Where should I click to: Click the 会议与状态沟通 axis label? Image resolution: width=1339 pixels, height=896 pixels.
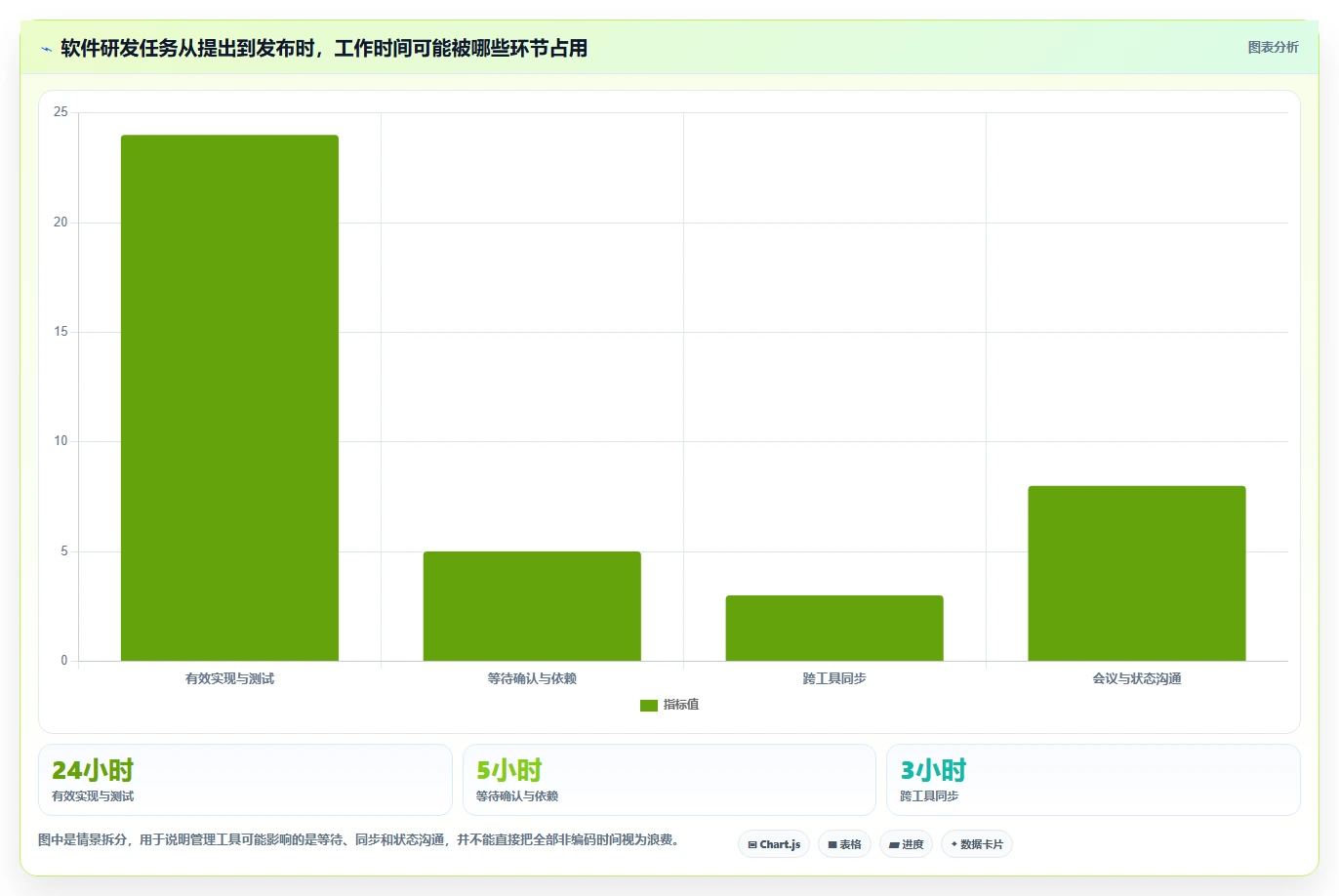click(1137, 678)
